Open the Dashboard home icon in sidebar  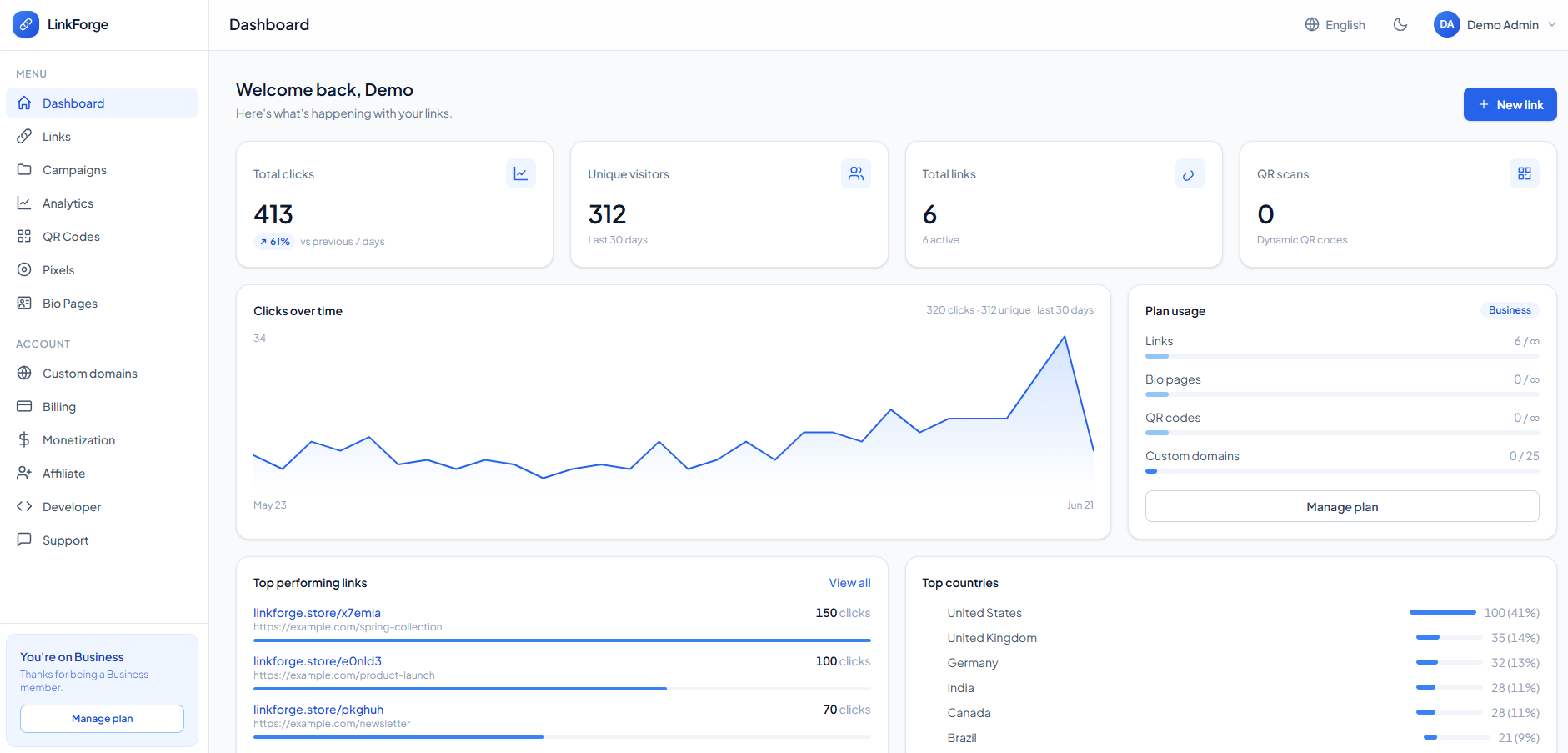click(24, 103)
